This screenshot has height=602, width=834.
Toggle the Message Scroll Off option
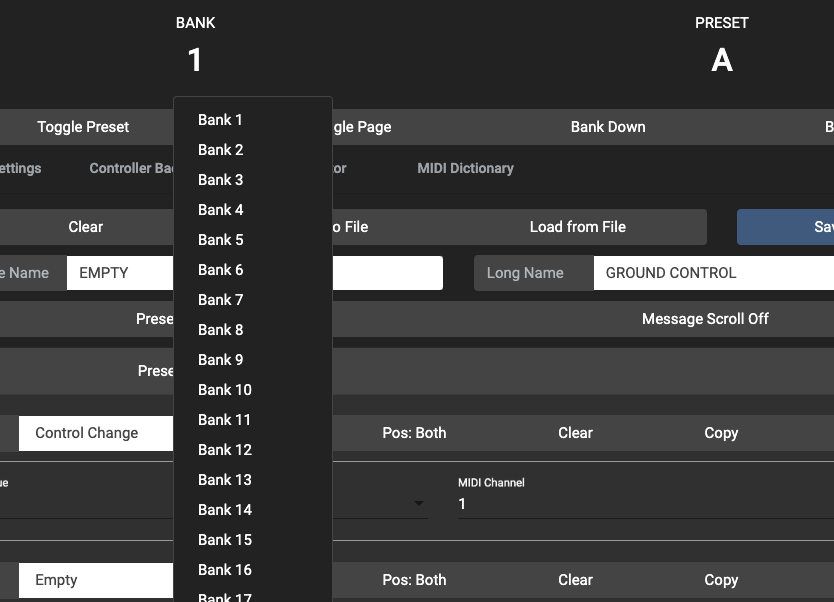coord(705,319)
